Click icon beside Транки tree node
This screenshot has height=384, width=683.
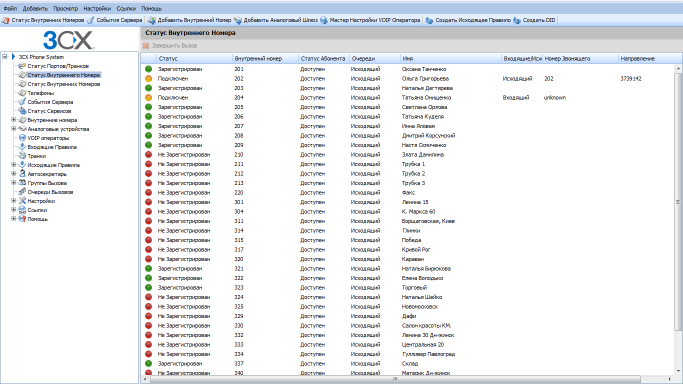[22, 156]
